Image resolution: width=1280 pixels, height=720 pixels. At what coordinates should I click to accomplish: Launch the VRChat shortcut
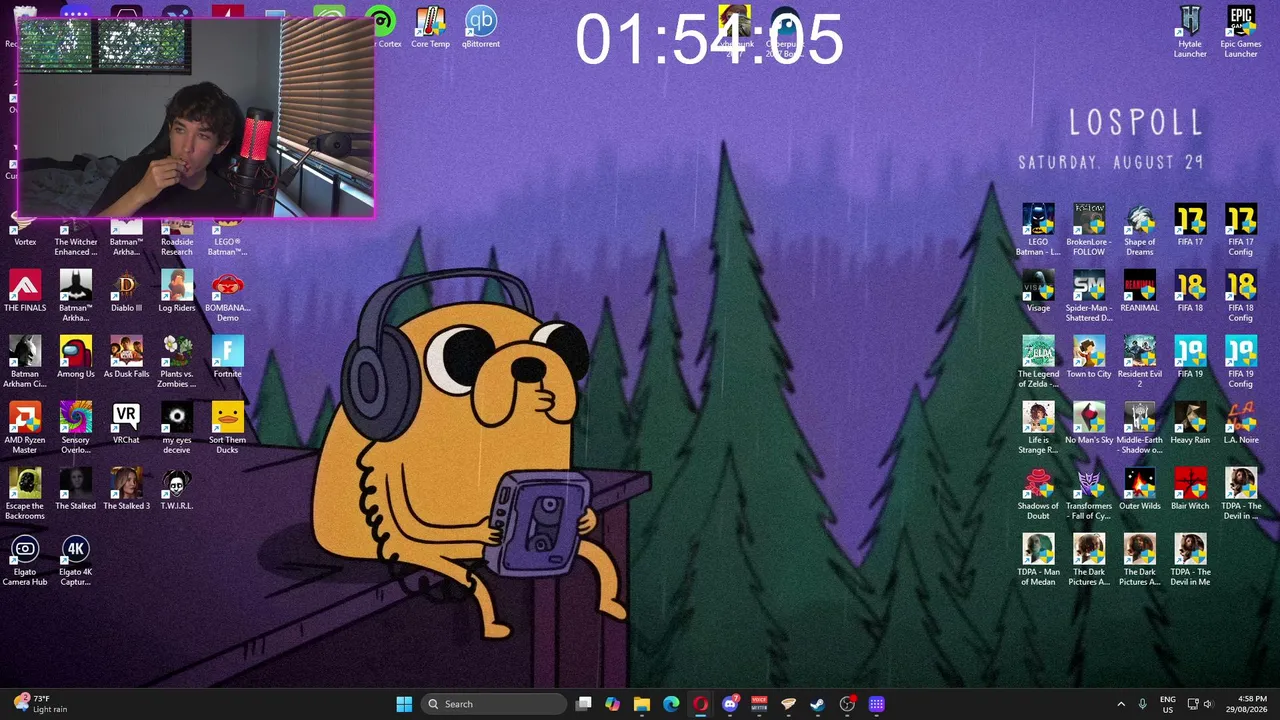pyautogui.click(x=126, y=424)
